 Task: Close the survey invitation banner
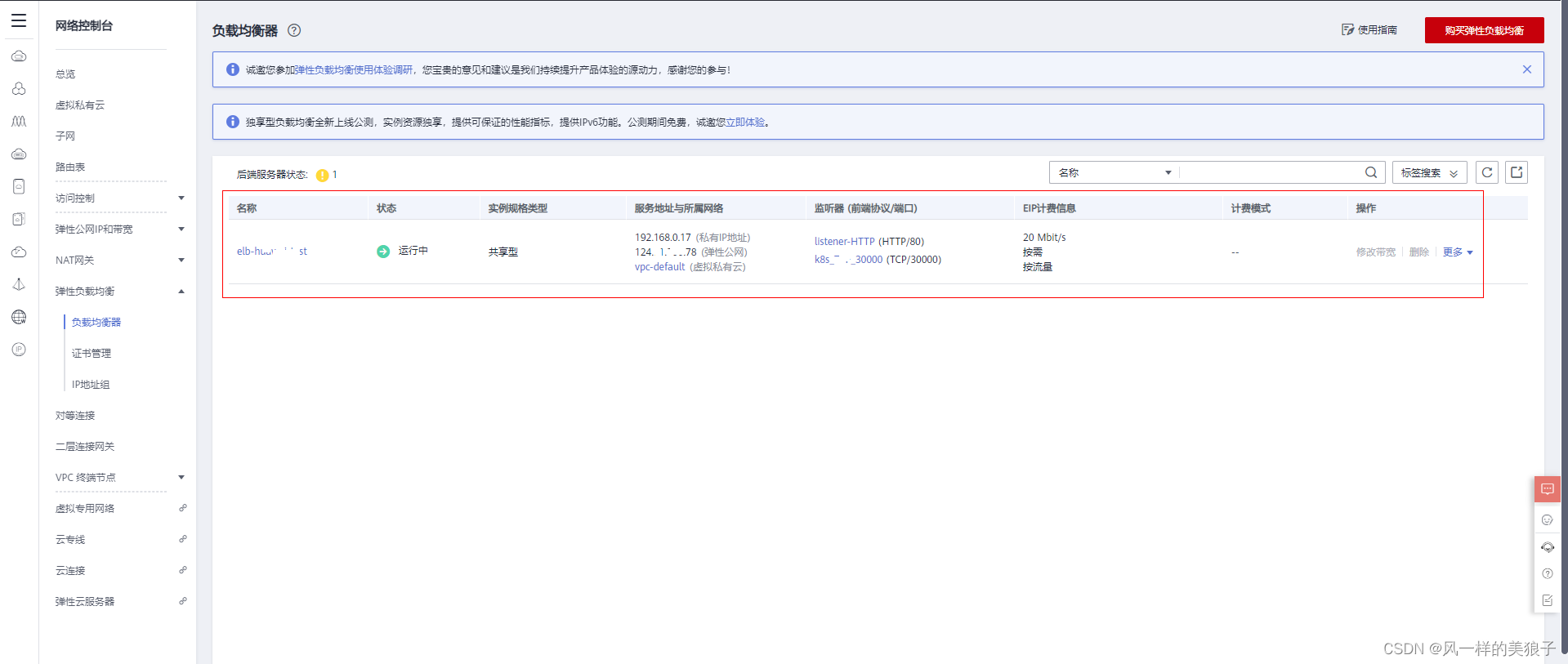1526,69
